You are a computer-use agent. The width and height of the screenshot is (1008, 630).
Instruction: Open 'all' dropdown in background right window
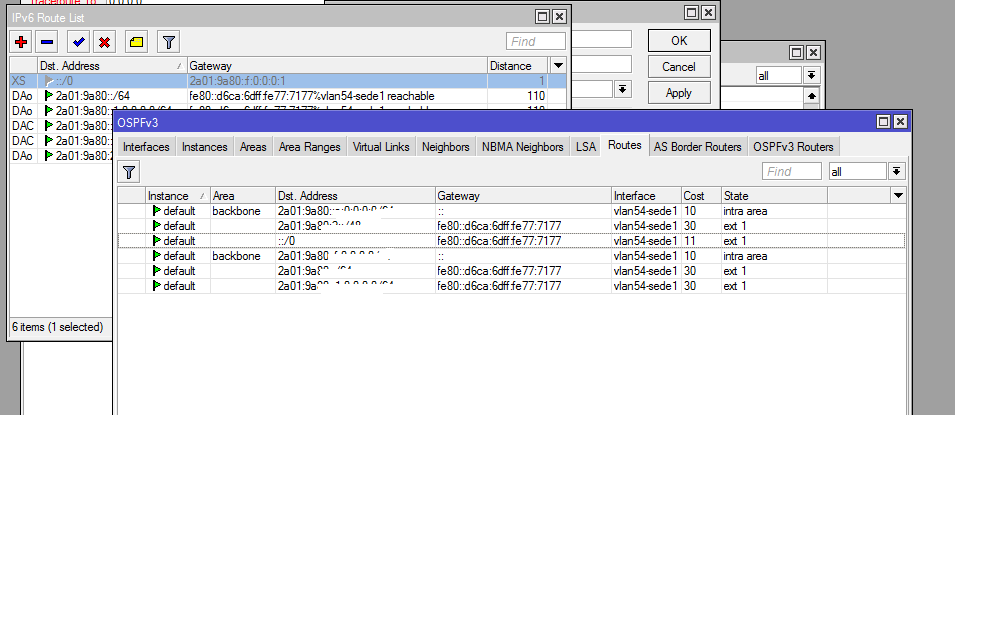(x=811, y=75)
